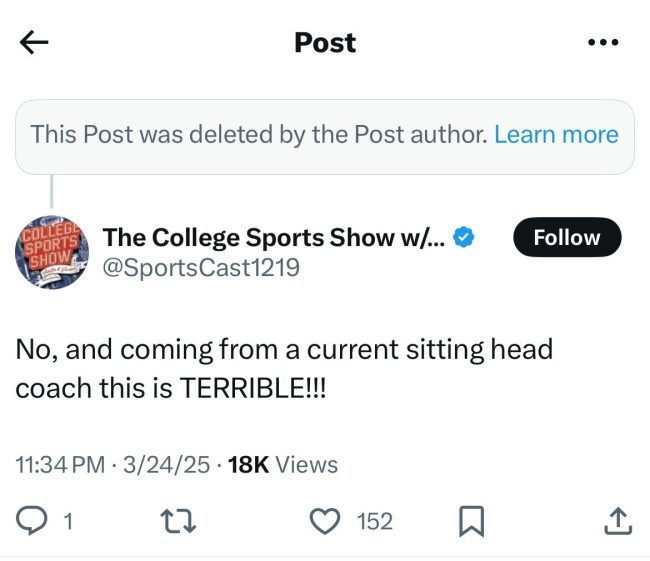Open the 11:34 PM 3/24/25 timestamp
The image size is (650, 561).
(x=115, y=464)
